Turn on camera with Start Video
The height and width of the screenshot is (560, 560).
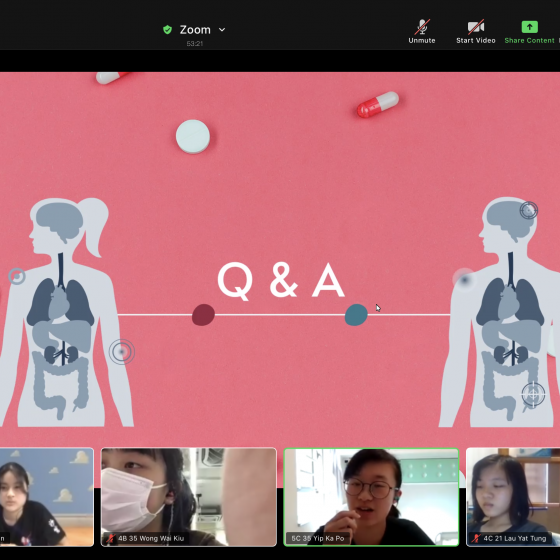pos(476,31)
